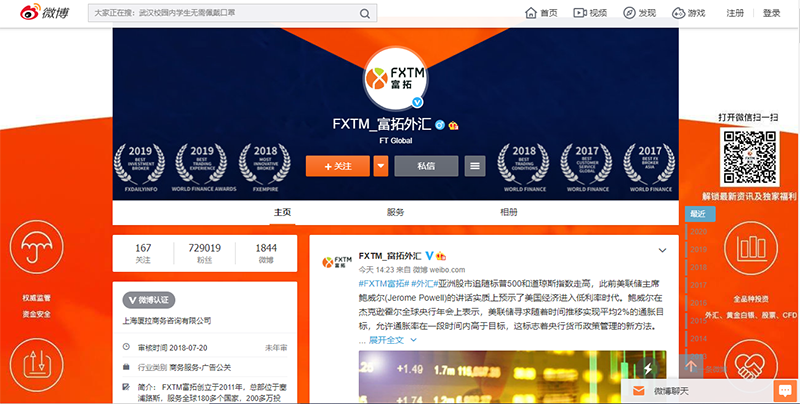Click the blue verified badge on avatar
Screen dimensions: 800x404
pyautogui.click(x=418, y=103)
